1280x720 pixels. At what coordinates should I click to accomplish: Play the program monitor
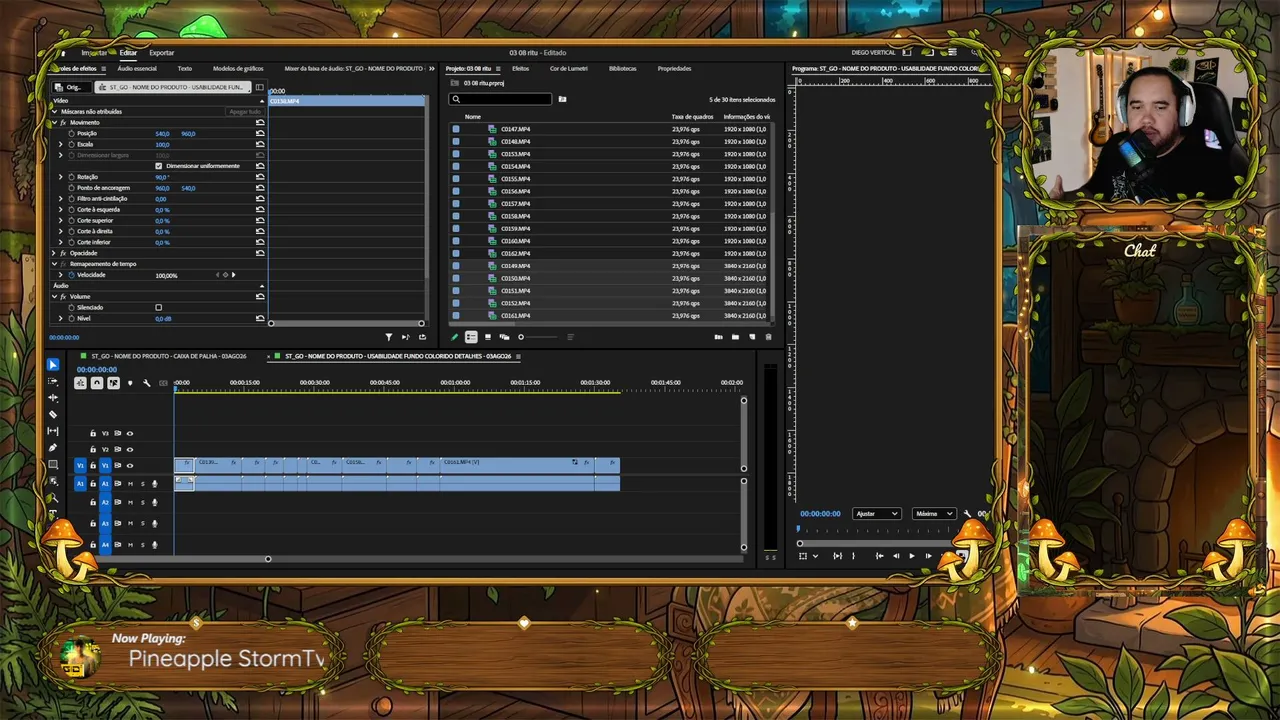click(912, 556)
